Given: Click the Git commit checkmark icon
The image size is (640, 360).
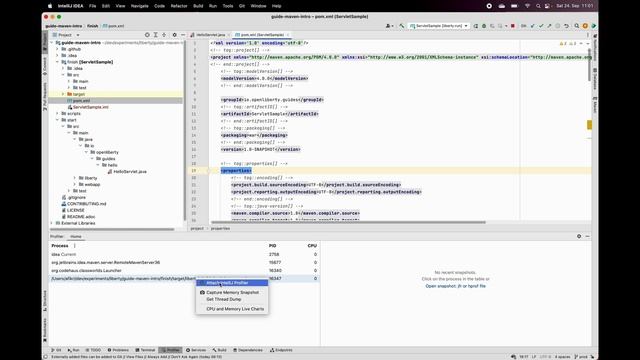Looking at the screenshot, I should tap(541, 26).
